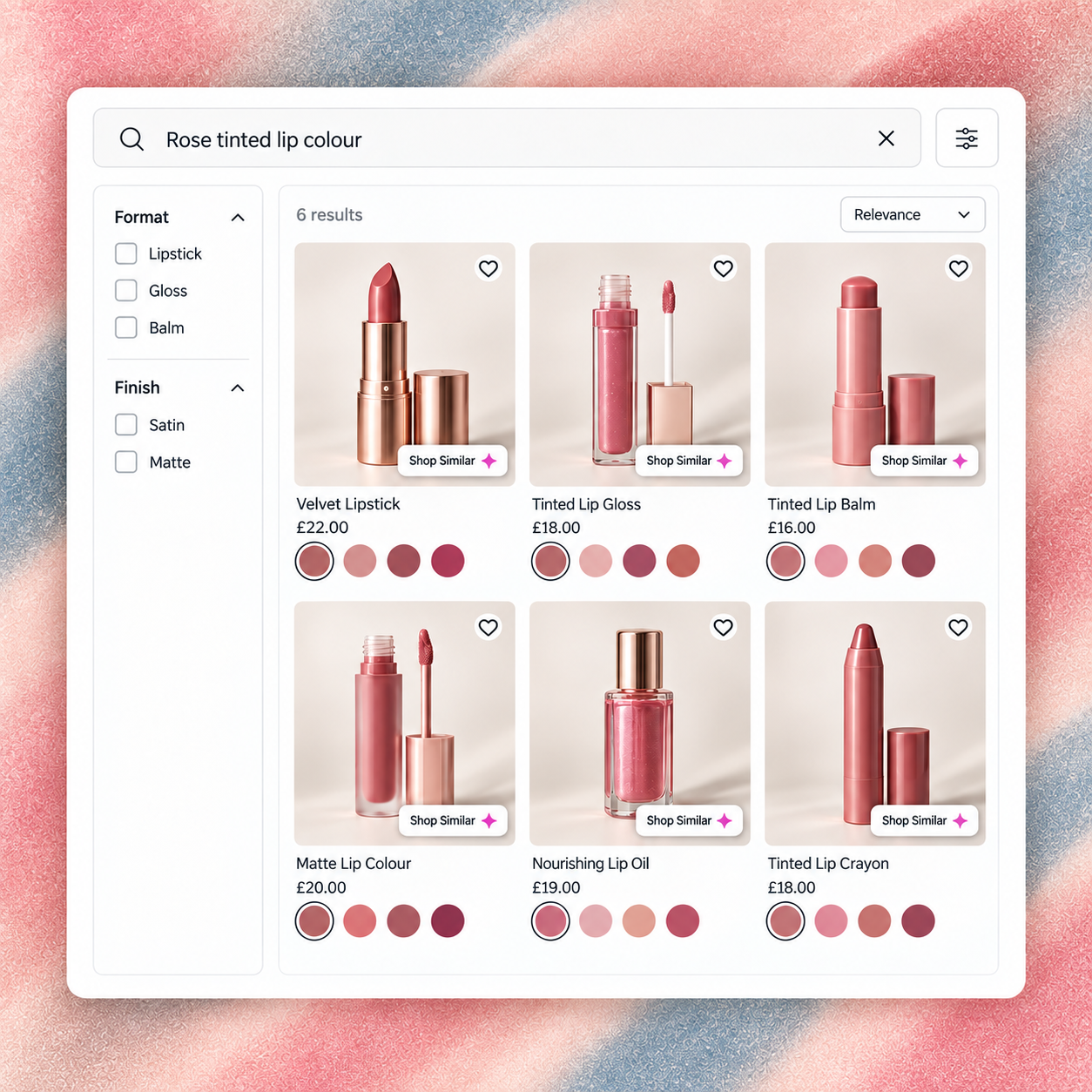Viewport: 1092px width, 1092px height.
Task: Favourite the Matte Lip Colour heart
Action: coord(489,627)
